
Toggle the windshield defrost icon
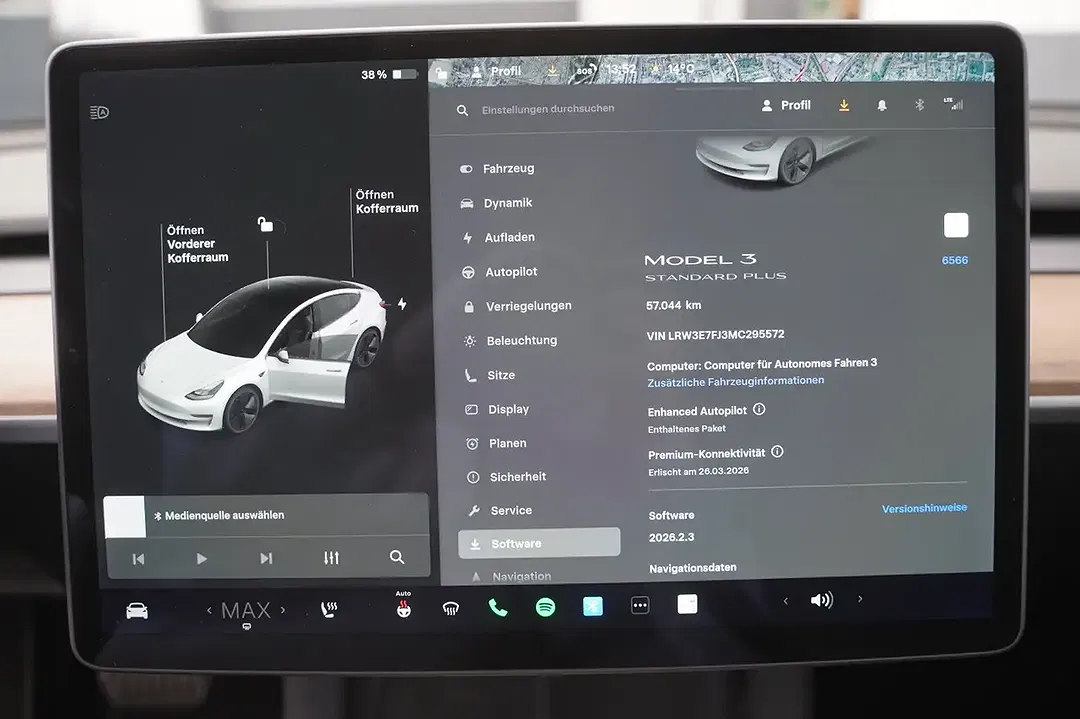point(450,608)
